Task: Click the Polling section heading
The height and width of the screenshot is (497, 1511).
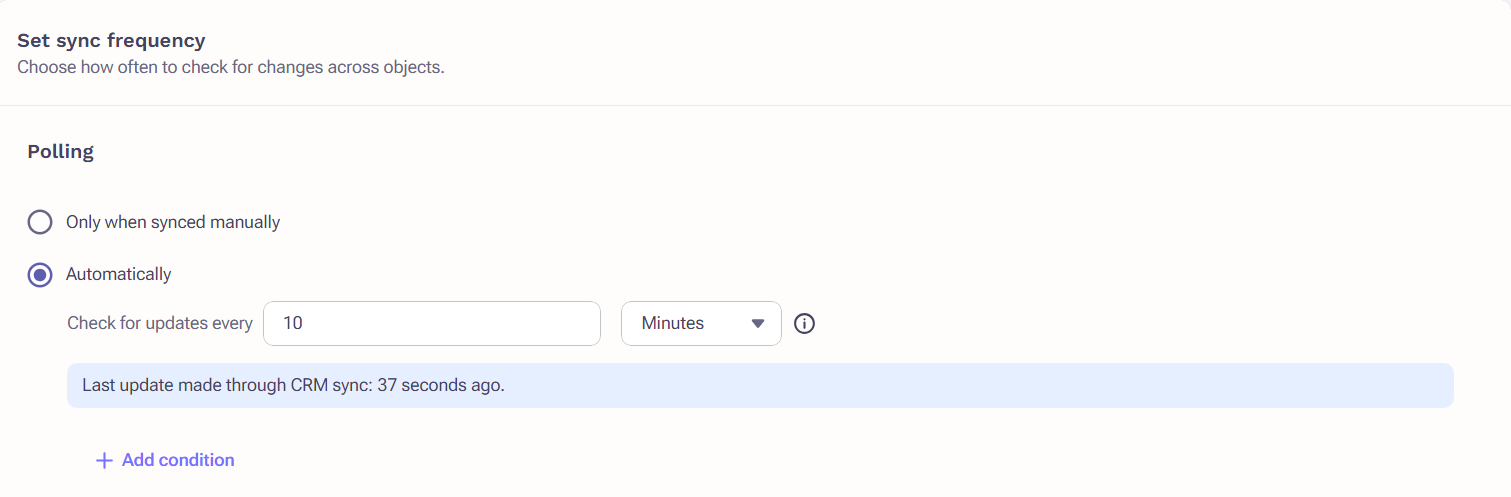Action: click(61, 152)
